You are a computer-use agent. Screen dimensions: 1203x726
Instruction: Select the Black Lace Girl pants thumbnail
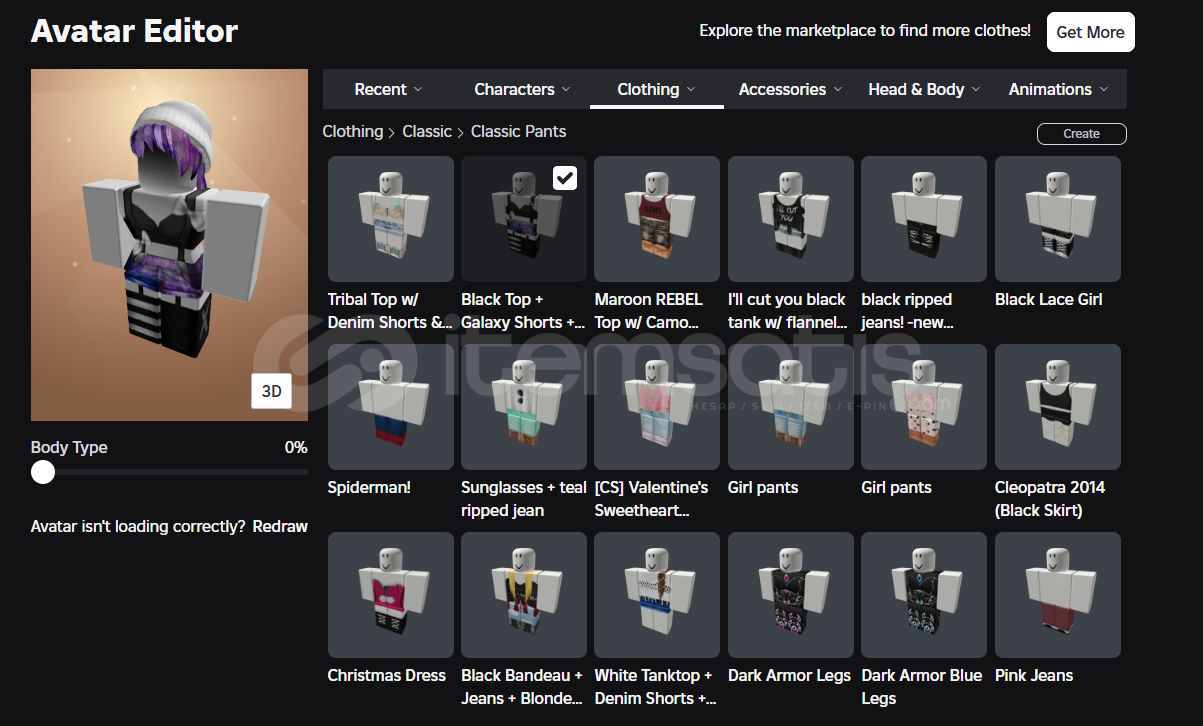point(1058,219)
